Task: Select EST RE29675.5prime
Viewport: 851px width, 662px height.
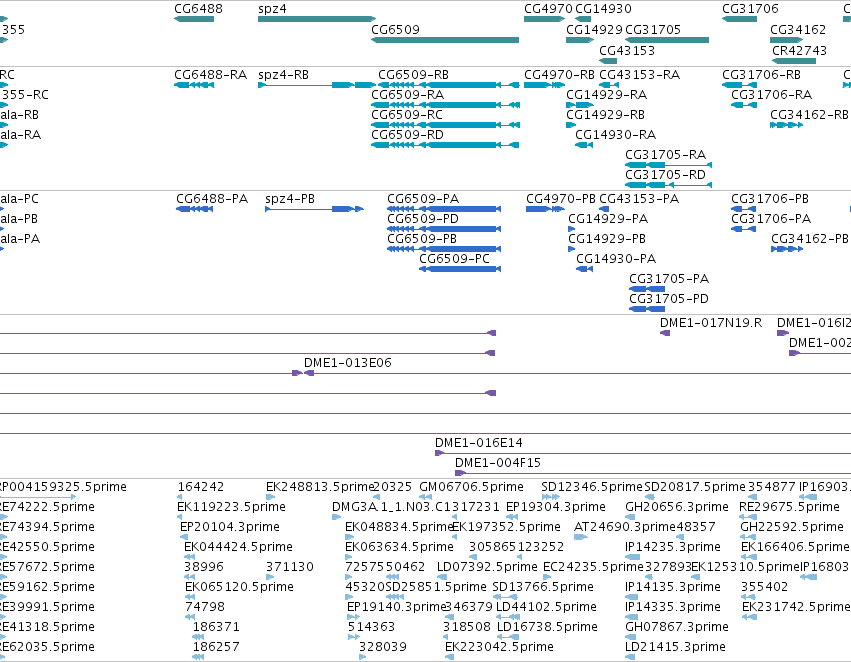Action: click(748, 517)
